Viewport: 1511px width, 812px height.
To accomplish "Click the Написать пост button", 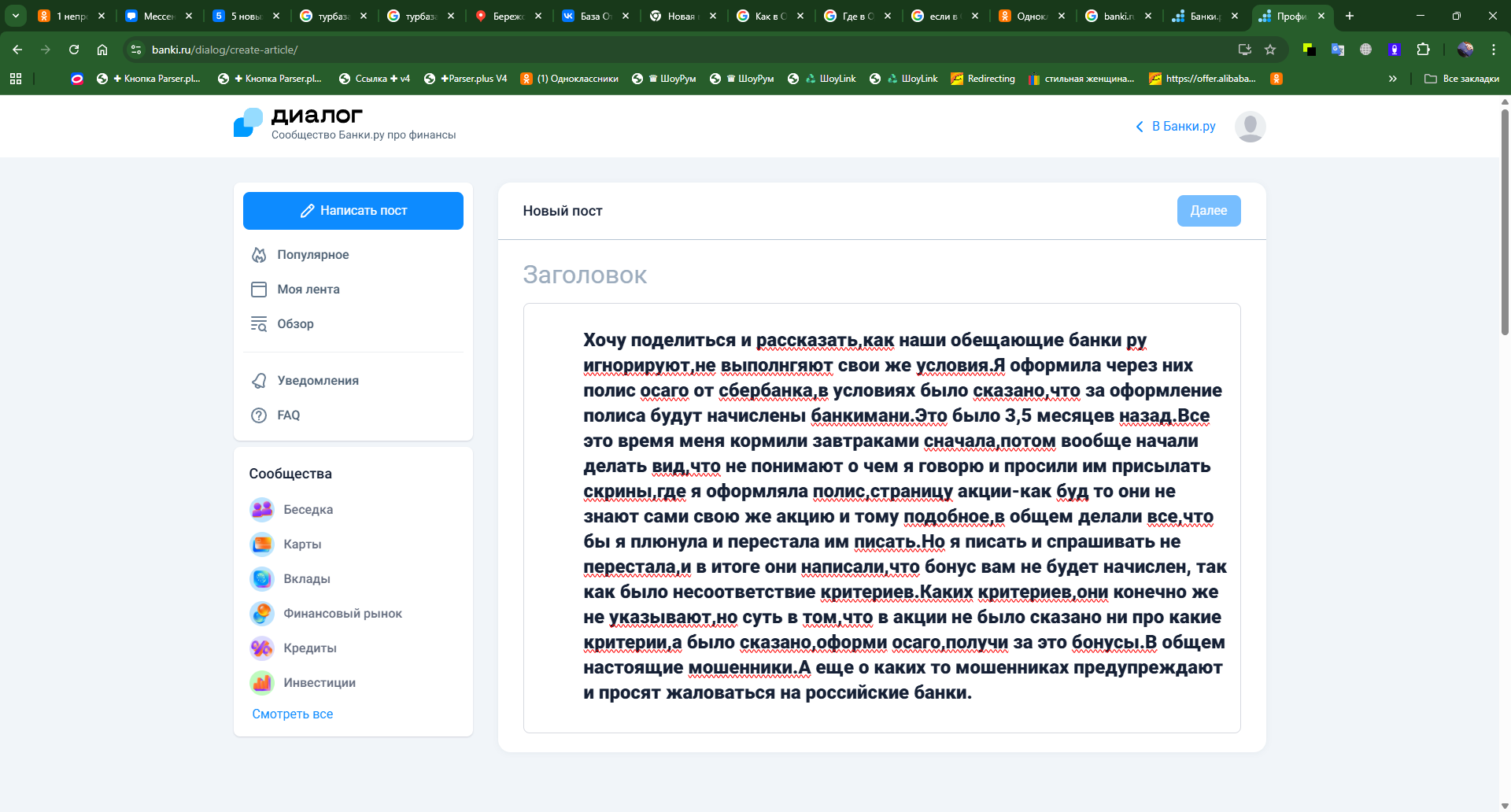I will (353, 211).
